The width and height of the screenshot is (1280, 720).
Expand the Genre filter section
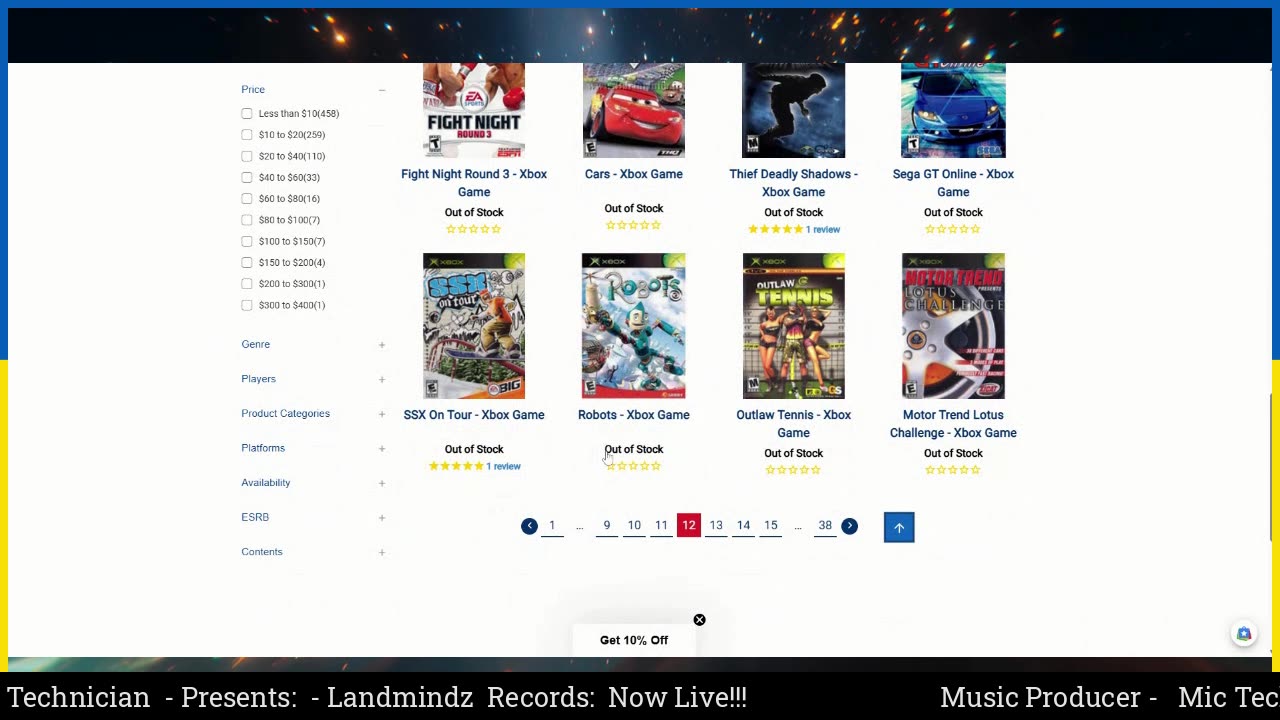(x=381, y=345)
